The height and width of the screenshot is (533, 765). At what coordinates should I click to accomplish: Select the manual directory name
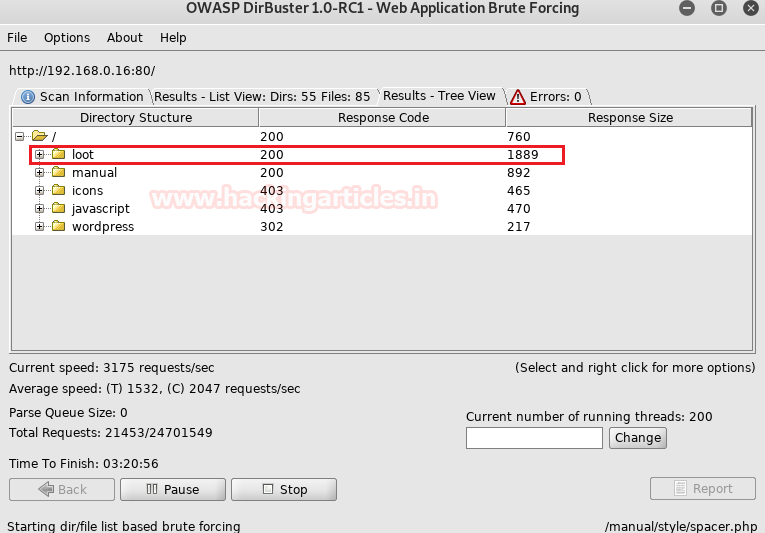95,173
